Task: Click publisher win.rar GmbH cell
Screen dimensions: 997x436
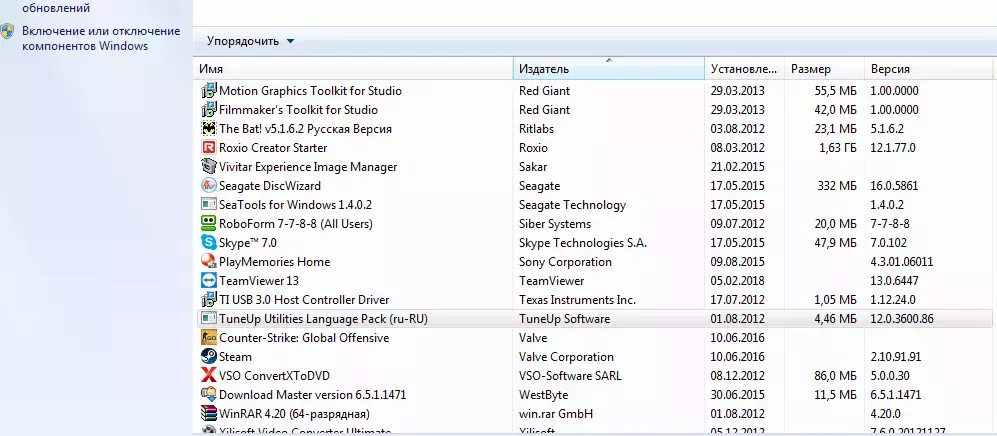Action: (x=556, y=414)
